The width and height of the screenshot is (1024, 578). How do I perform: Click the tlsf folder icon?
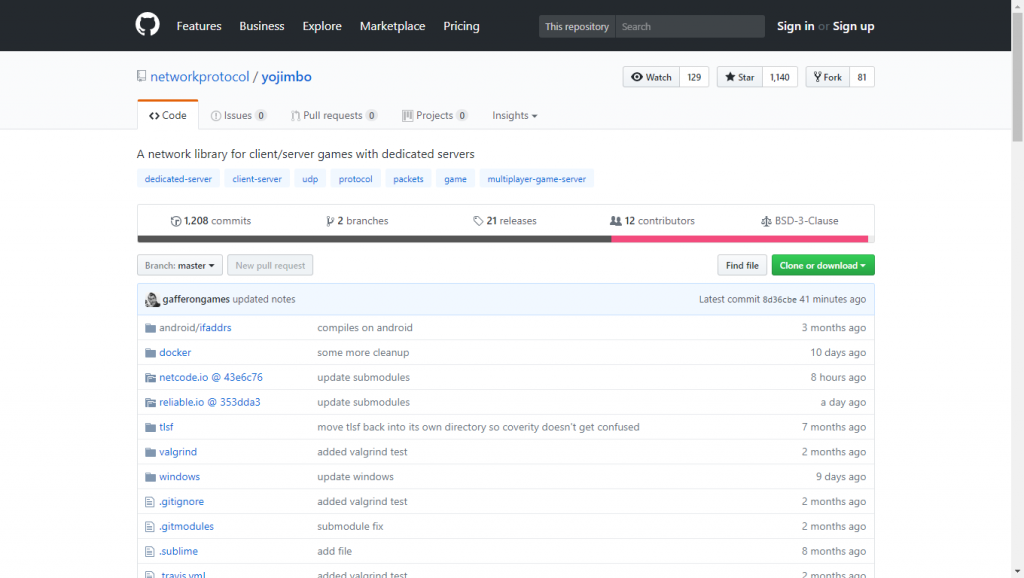(x=150, y=427)
